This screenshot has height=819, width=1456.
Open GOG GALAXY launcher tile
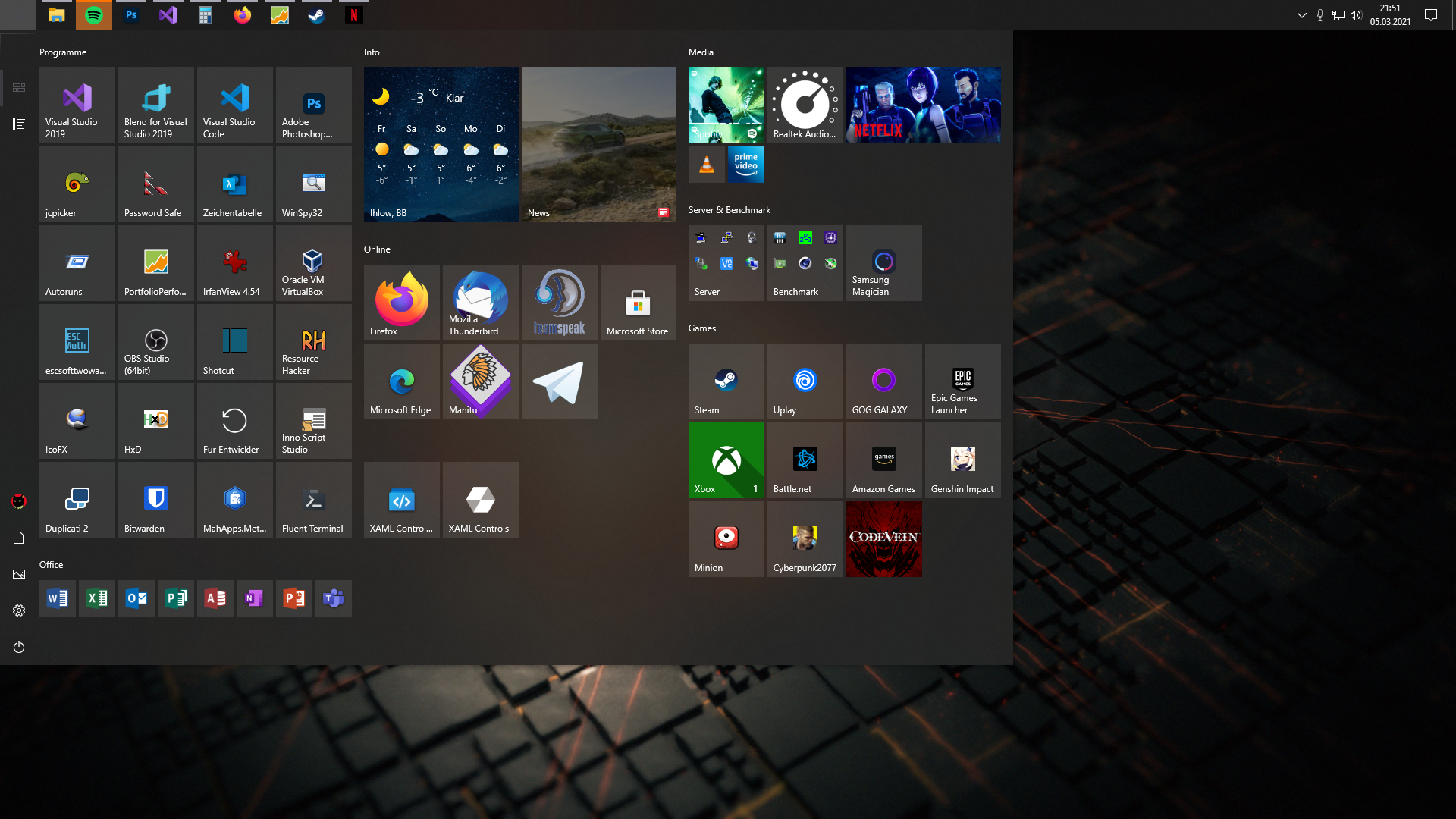click(x=884, y=381)
